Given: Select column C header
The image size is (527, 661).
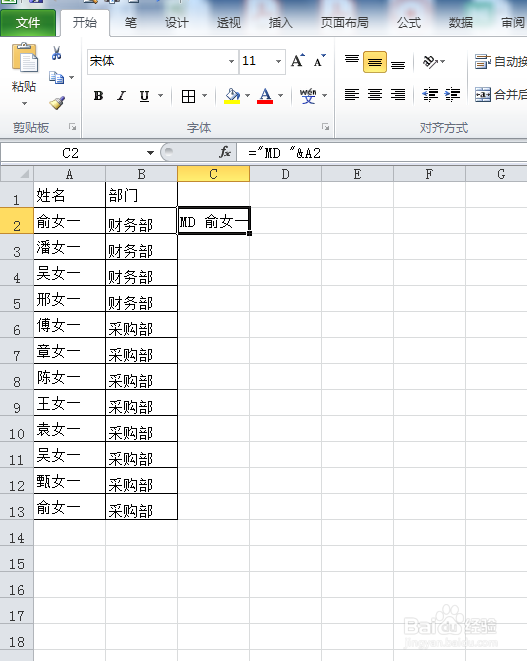Looking at the screenshot, I should coord(213,174).
